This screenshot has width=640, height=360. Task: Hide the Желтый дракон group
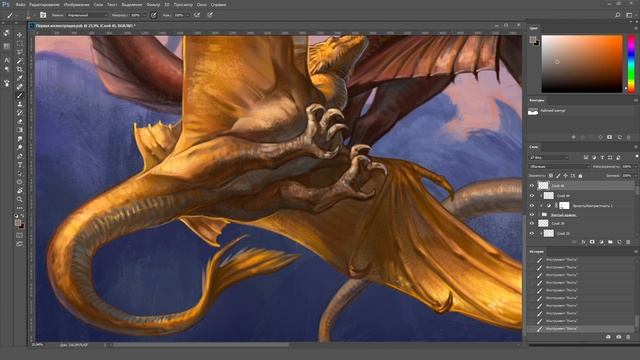(x=532, y=215)
